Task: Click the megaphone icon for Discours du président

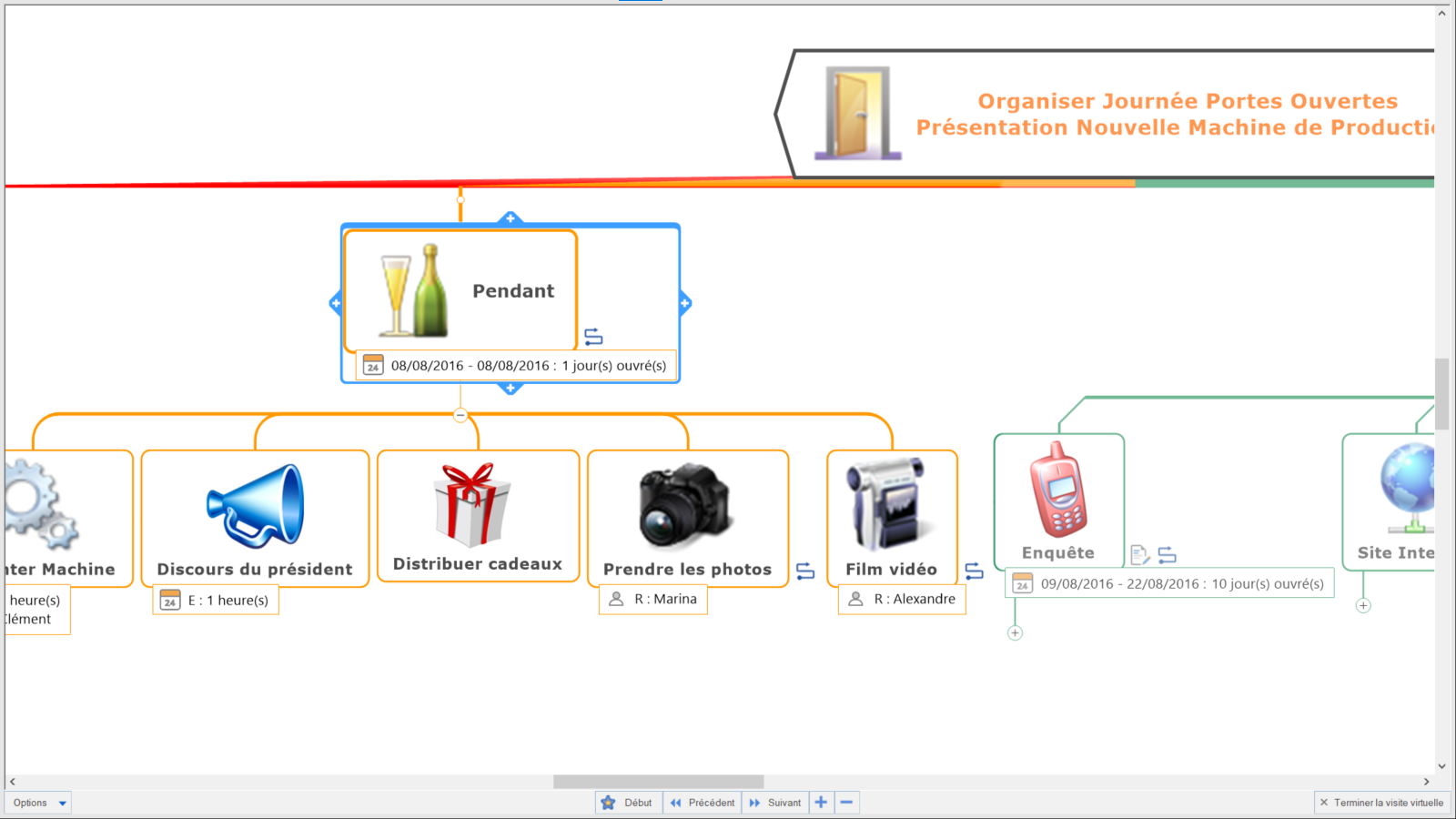Action: pyautogui.click(x=256, y=506)
